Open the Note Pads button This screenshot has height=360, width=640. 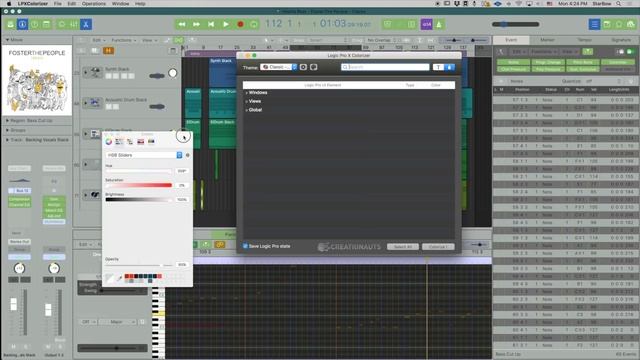coord(607,24)
